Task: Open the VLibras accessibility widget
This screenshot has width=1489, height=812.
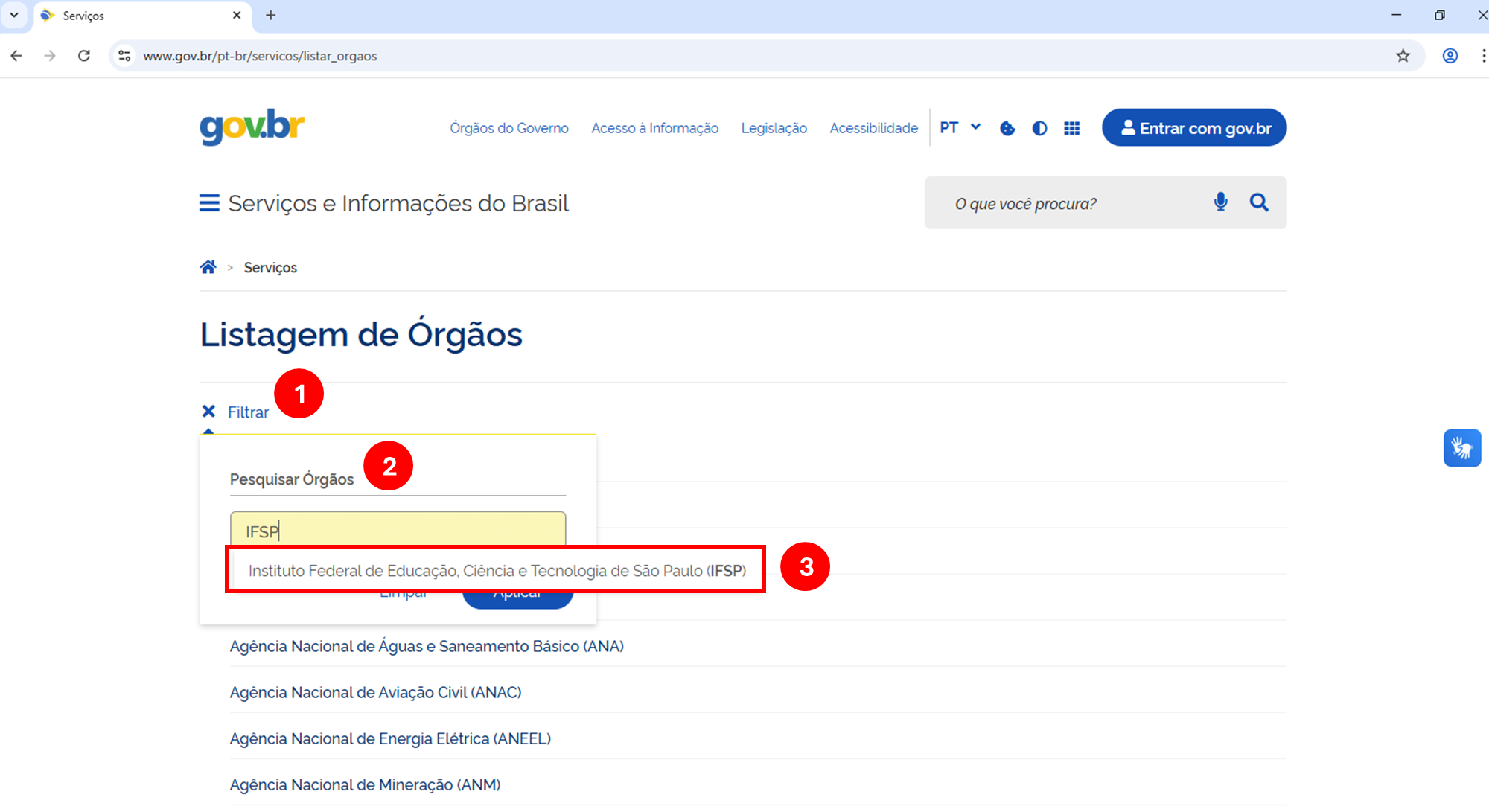Action: coord(1461,448)
